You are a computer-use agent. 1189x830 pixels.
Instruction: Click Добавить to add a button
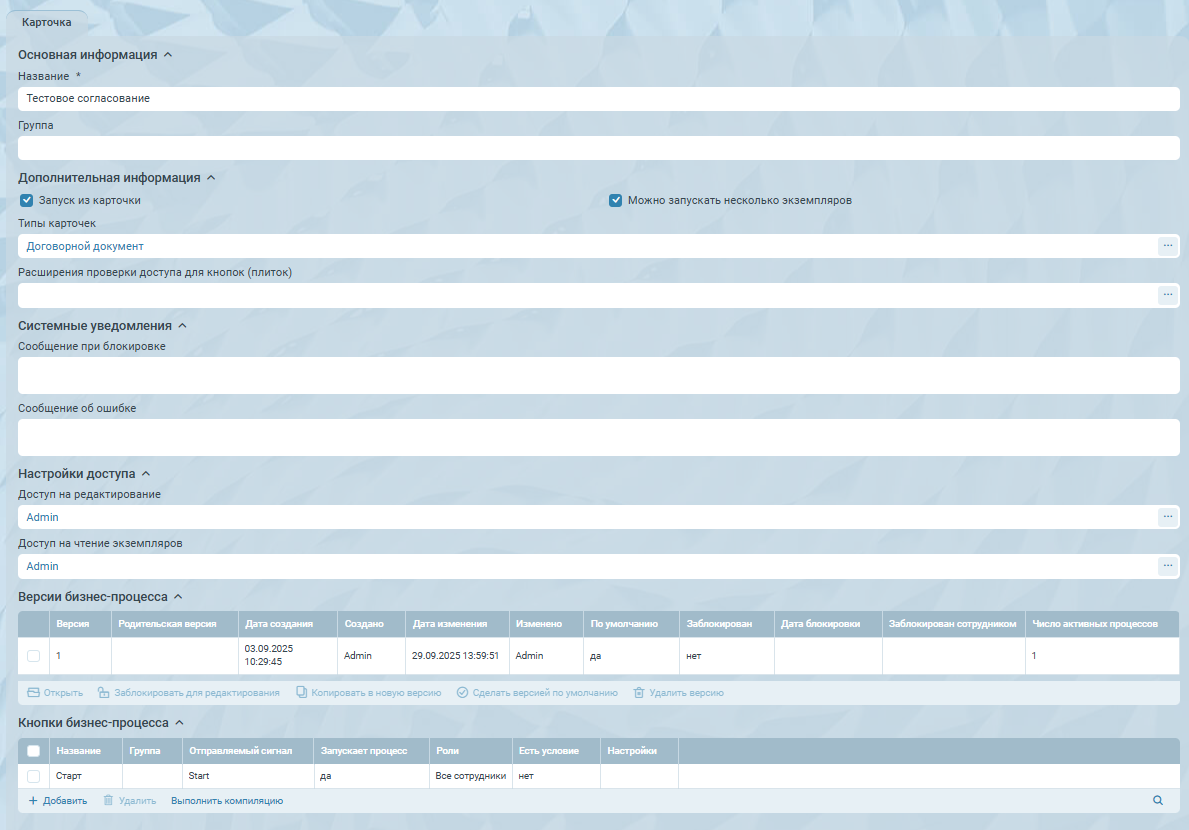[x=57, y=801]
